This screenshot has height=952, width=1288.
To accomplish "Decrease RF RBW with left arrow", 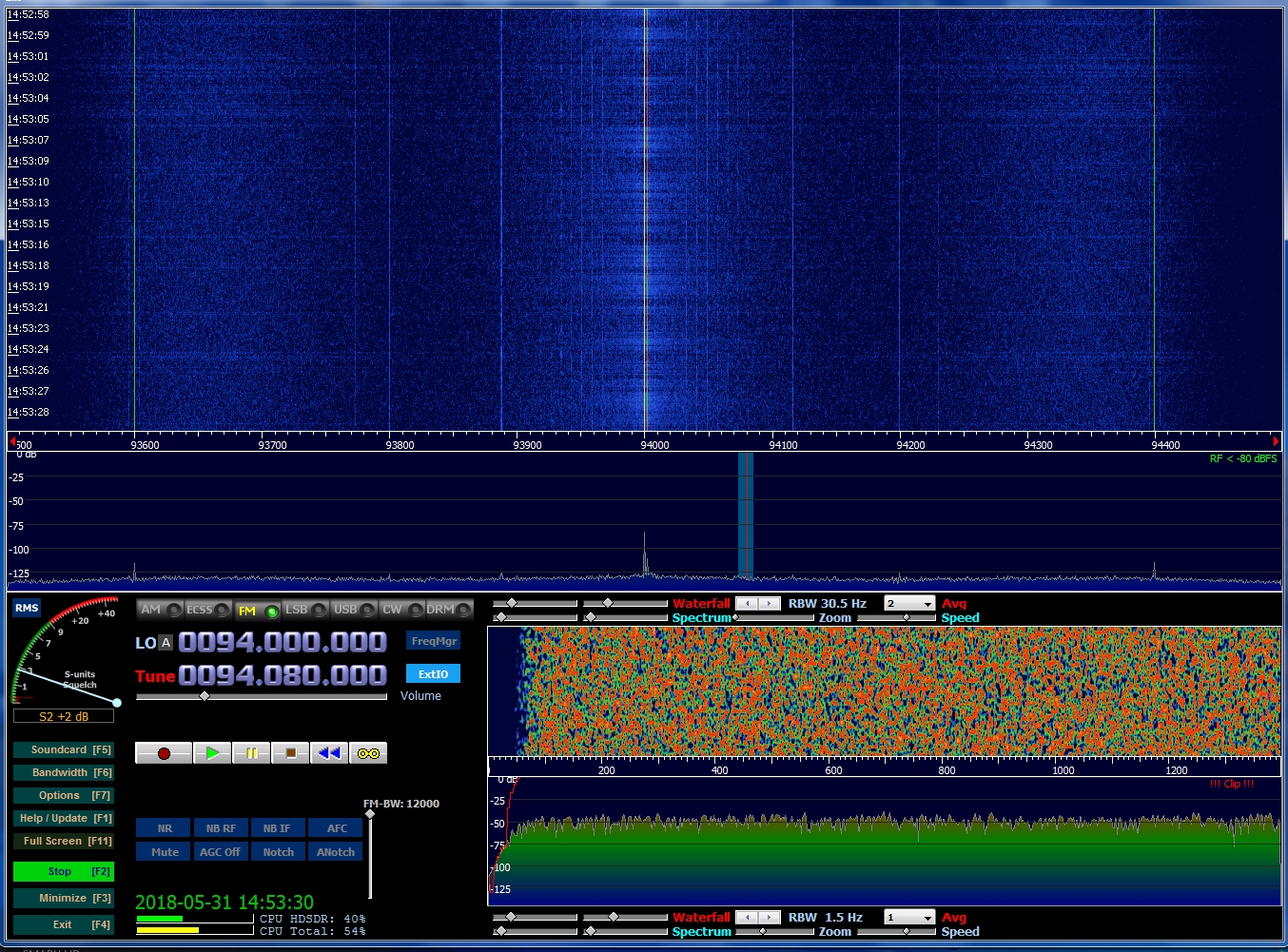I will tap(748, 604).
